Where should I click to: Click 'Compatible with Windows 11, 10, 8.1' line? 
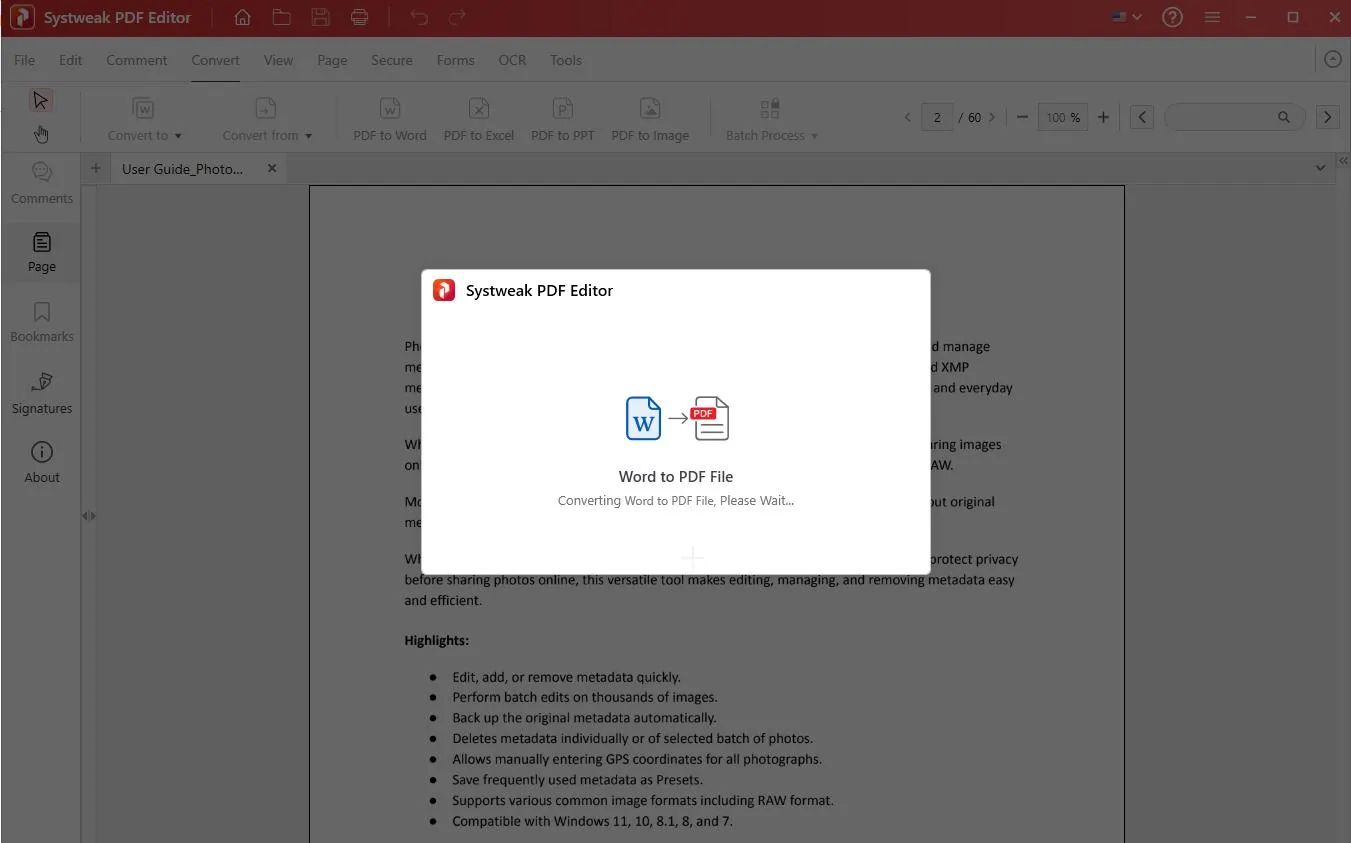click(x=592, y=821)
